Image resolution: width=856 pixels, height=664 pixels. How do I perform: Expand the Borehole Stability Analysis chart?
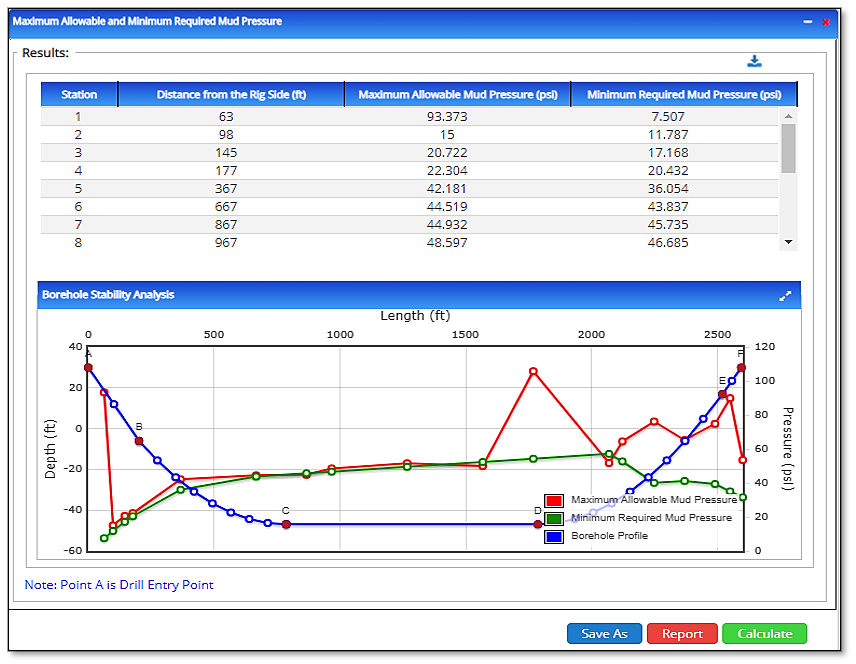785,295
